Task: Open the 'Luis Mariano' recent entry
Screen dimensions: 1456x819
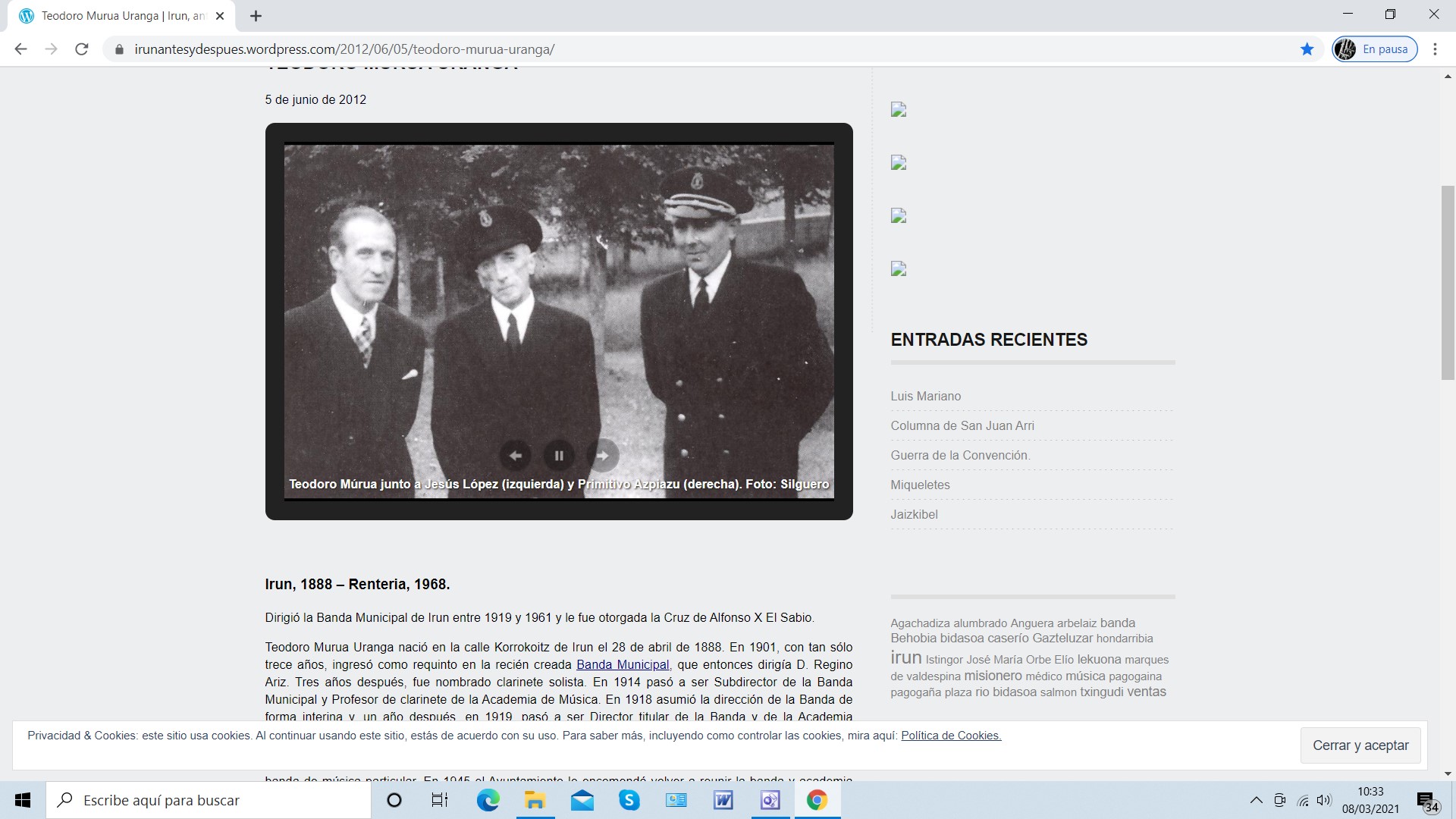Action: coord(925,396)
